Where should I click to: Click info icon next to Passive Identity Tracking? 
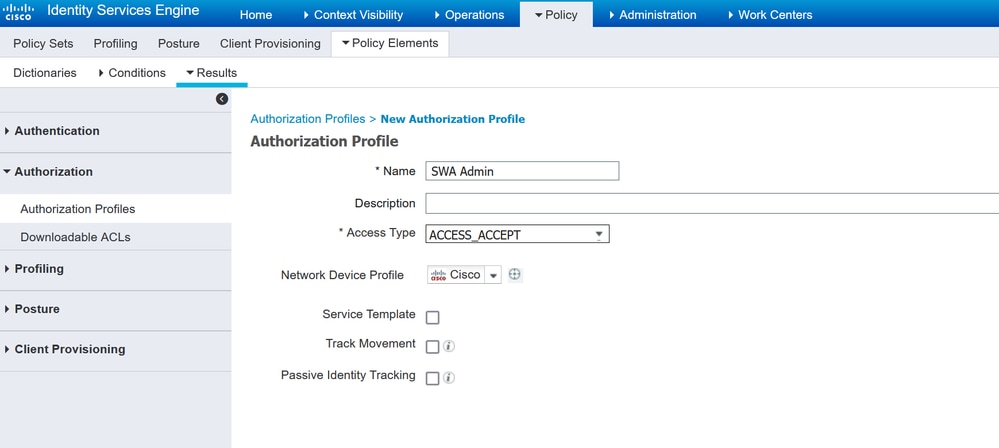tap(449, 378)
